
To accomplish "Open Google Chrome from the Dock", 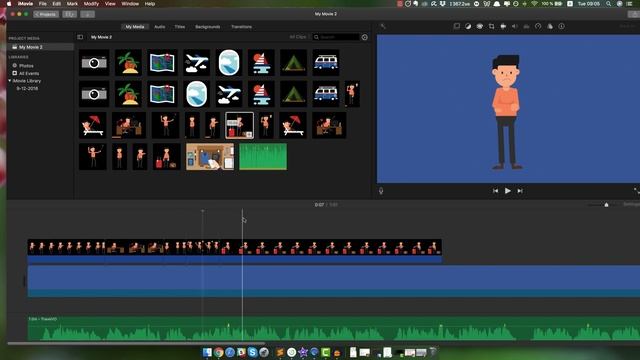I will (219, 352).
